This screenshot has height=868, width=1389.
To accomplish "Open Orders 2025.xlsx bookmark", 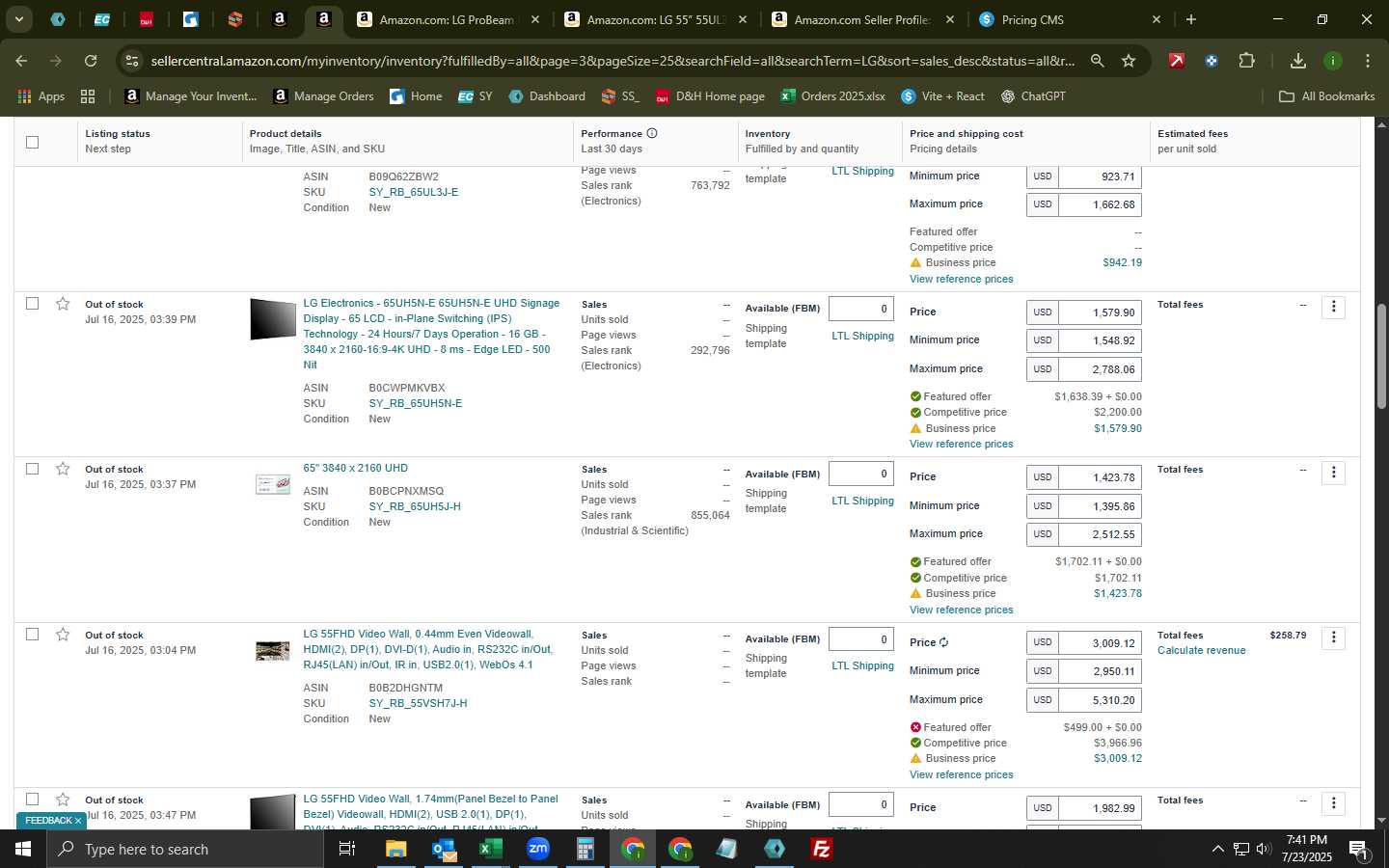I will tap(833, 96).
